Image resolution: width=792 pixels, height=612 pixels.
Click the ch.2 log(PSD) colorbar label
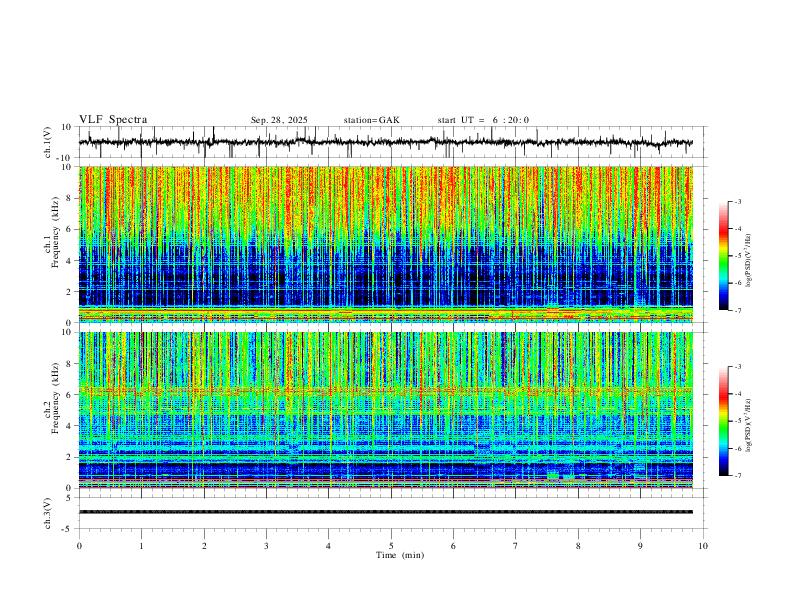click(748, 426)
